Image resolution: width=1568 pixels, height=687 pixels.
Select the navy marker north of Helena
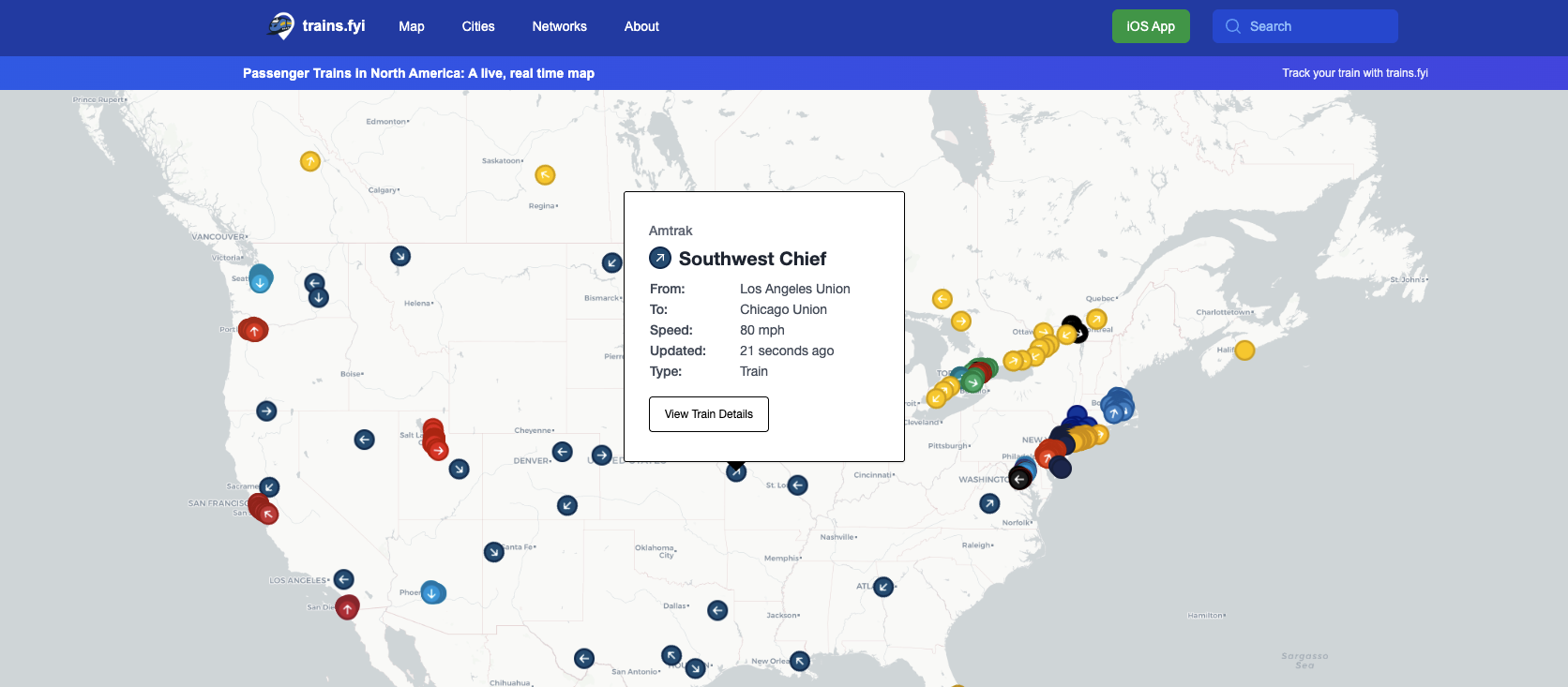click(x=400, y=256)
